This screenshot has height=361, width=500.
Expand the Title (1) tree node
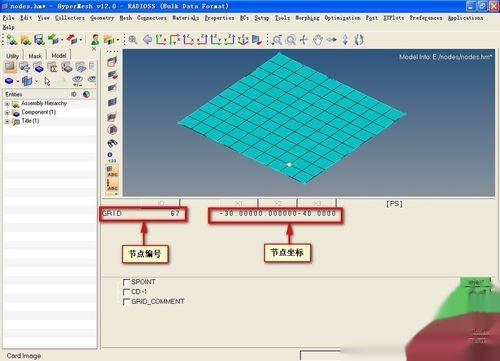pyautogui.click(x=7, y=121)
